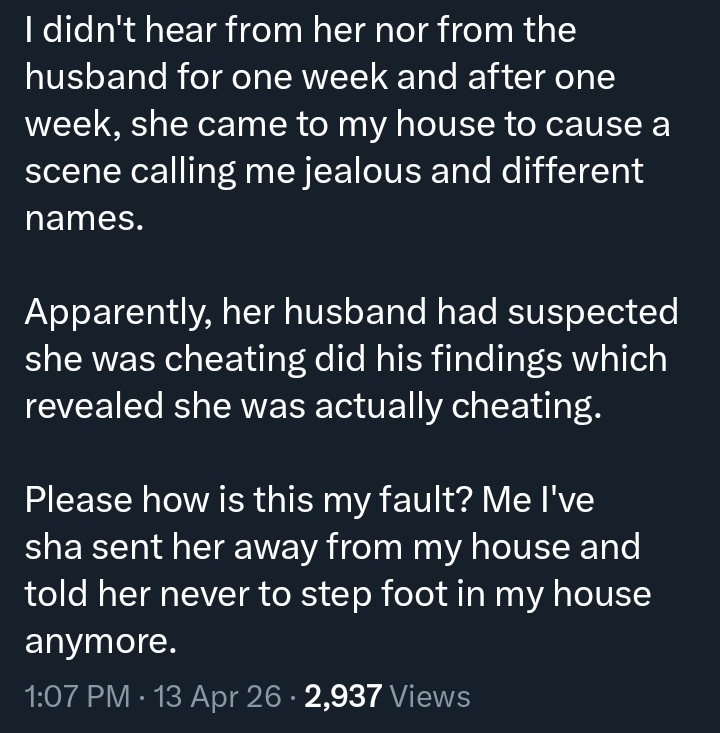
Task: Tap the paragraph starting "Please how is"
Action: 340,572
